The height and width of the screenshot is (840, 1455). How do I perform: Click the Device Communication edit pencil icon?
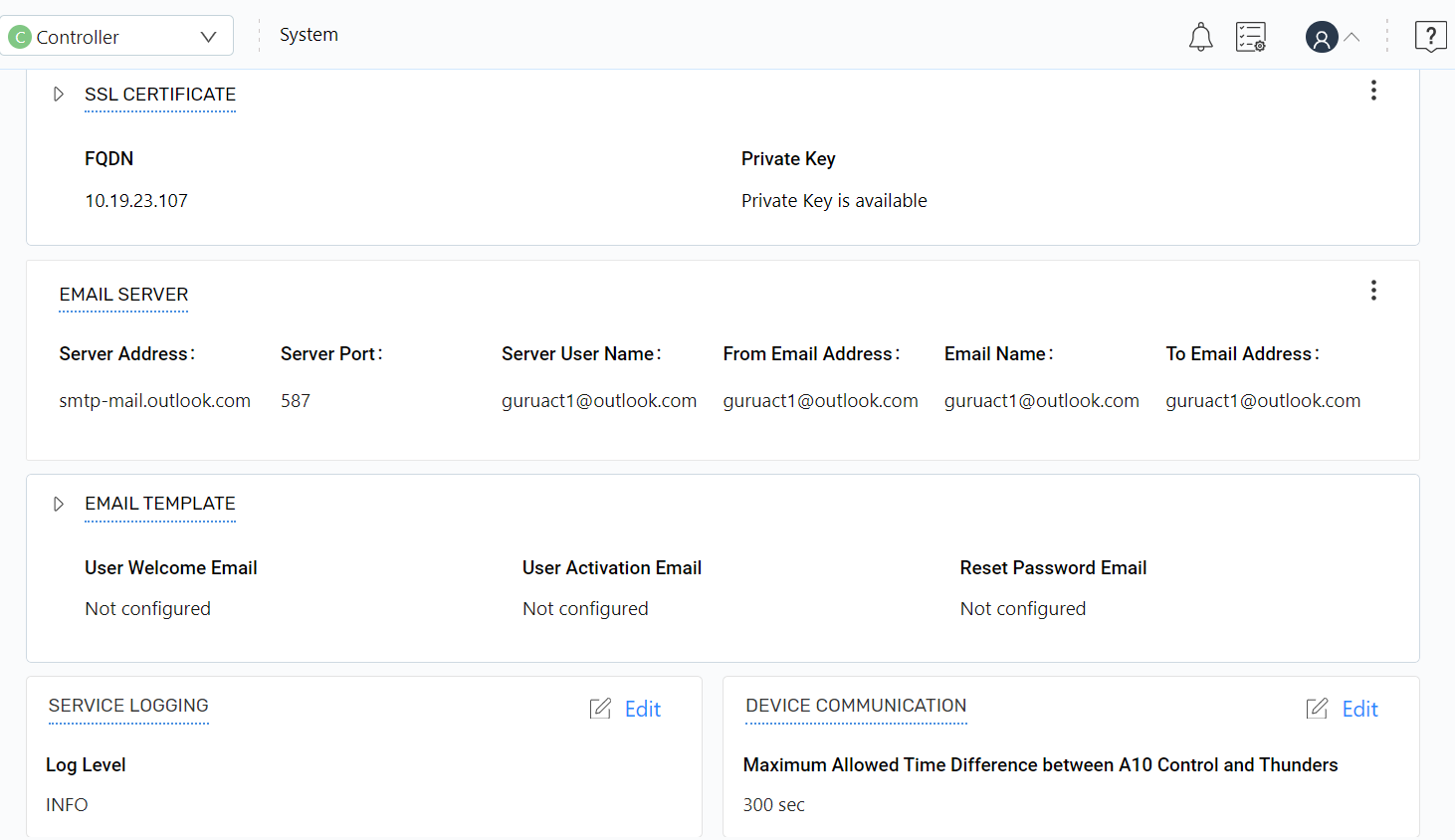point(1317,709)
